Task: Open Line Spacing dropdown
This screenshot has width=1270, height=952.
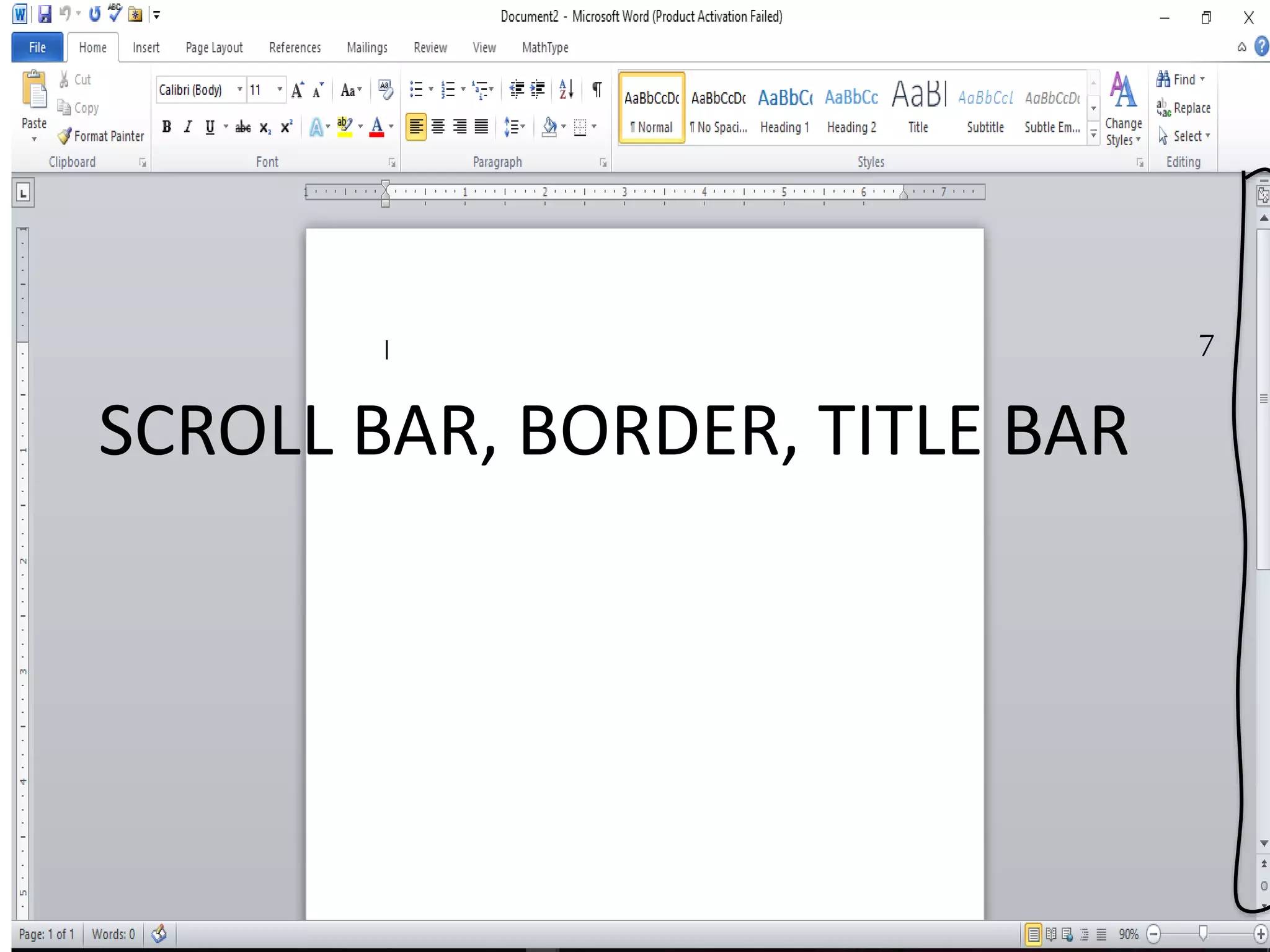Action: click(x=514, y=127)
